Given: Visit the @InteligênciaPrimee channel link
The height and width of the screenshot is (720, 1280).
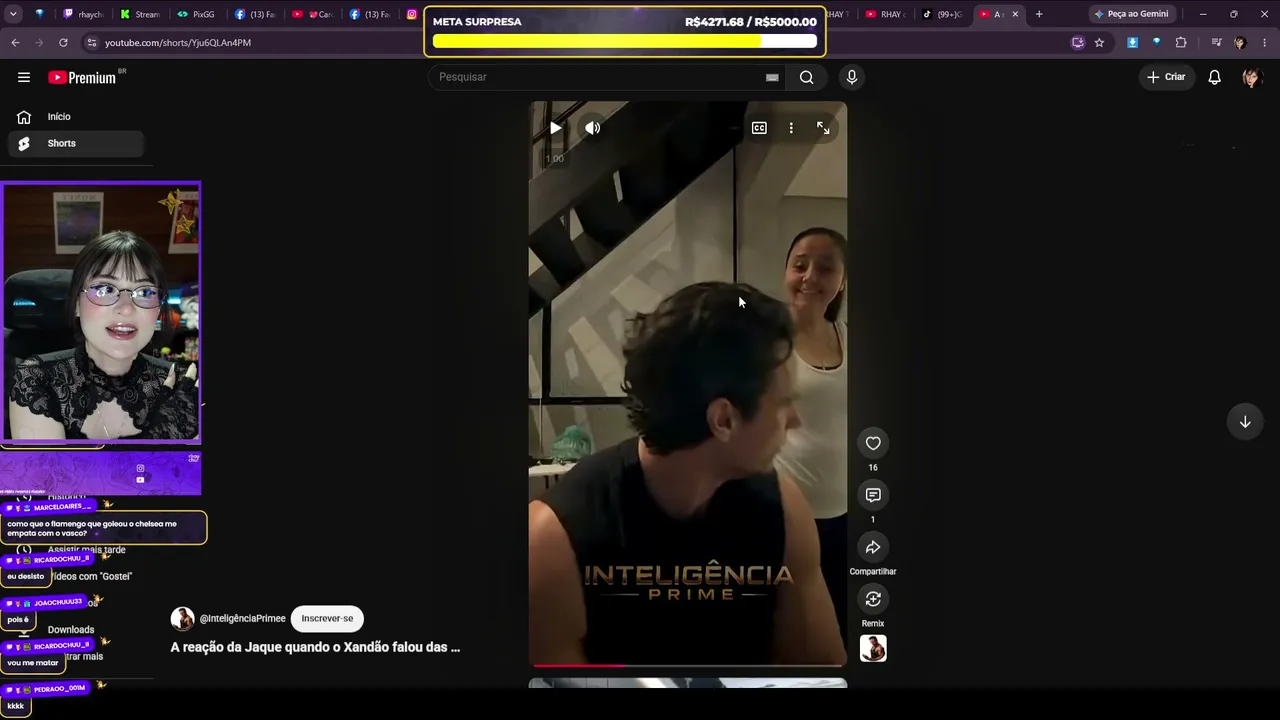Looking at the screenshot, I should click(x=243, y=618).
